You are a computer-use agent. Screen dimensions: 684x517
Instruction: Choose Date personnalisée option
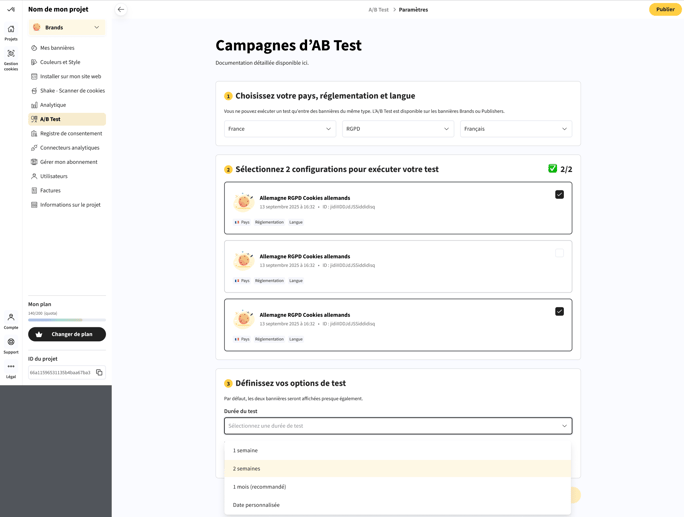click(x=398, y=505)
